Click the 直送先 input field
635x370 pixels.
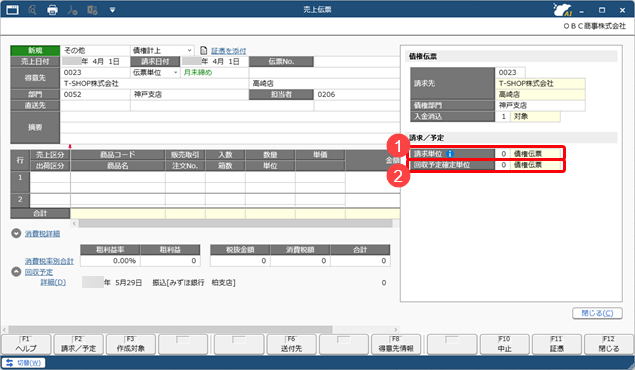click(x=95, y=105)
